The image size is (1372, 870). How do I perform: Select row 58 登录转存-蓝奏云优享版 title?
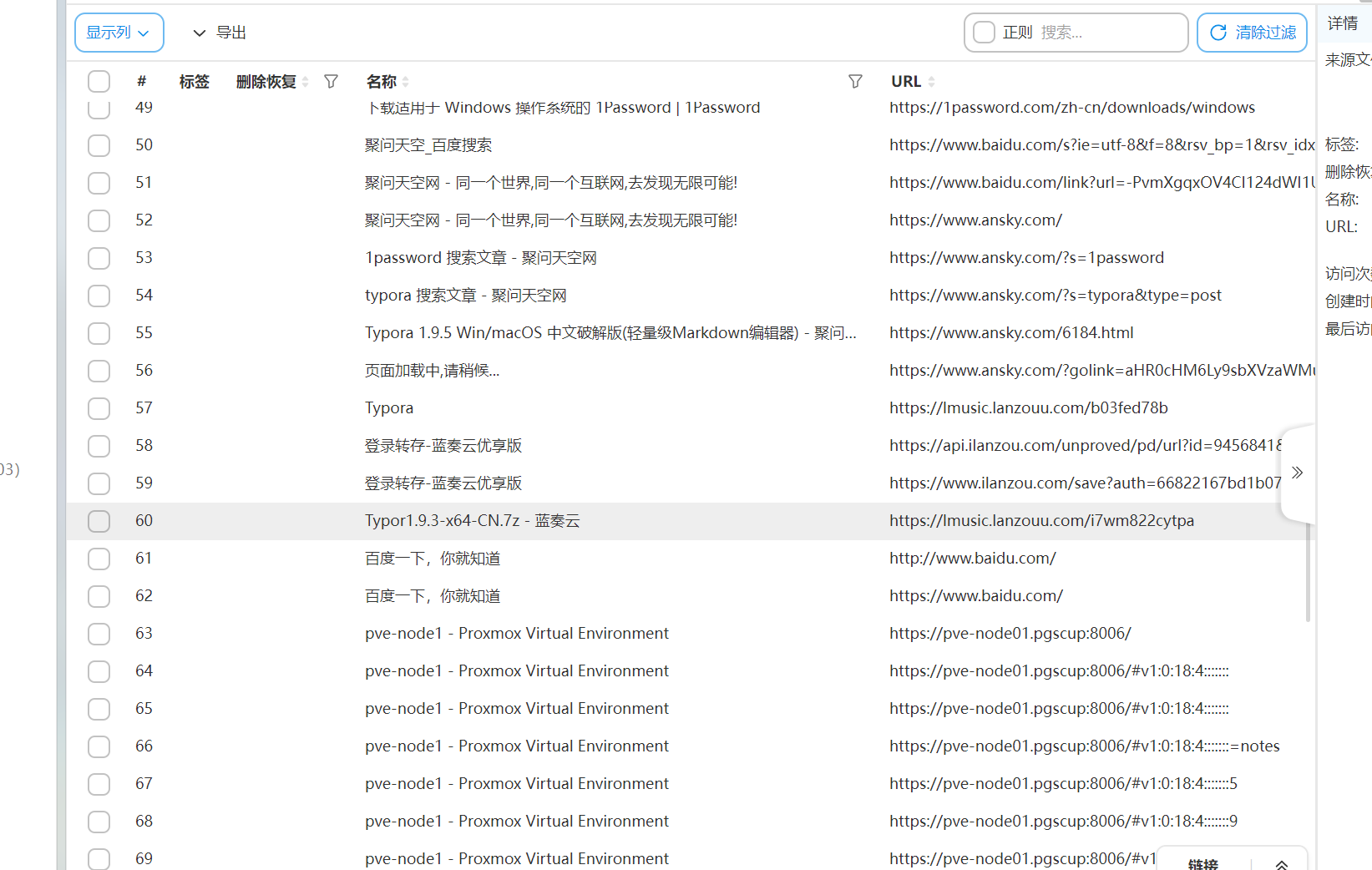[x=443, y=446]
